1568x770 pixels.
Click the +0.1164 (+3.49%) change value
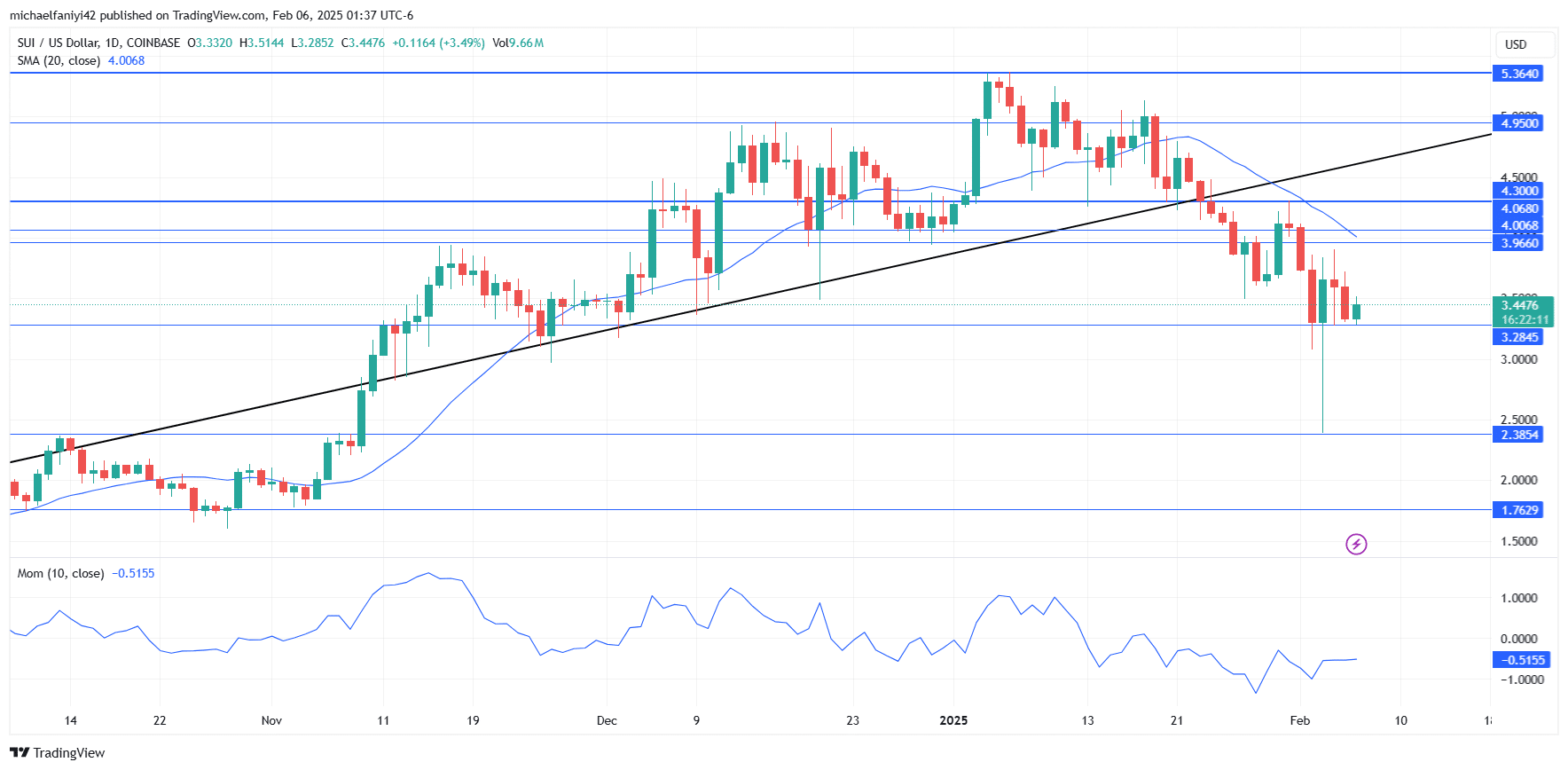(438, 43)
